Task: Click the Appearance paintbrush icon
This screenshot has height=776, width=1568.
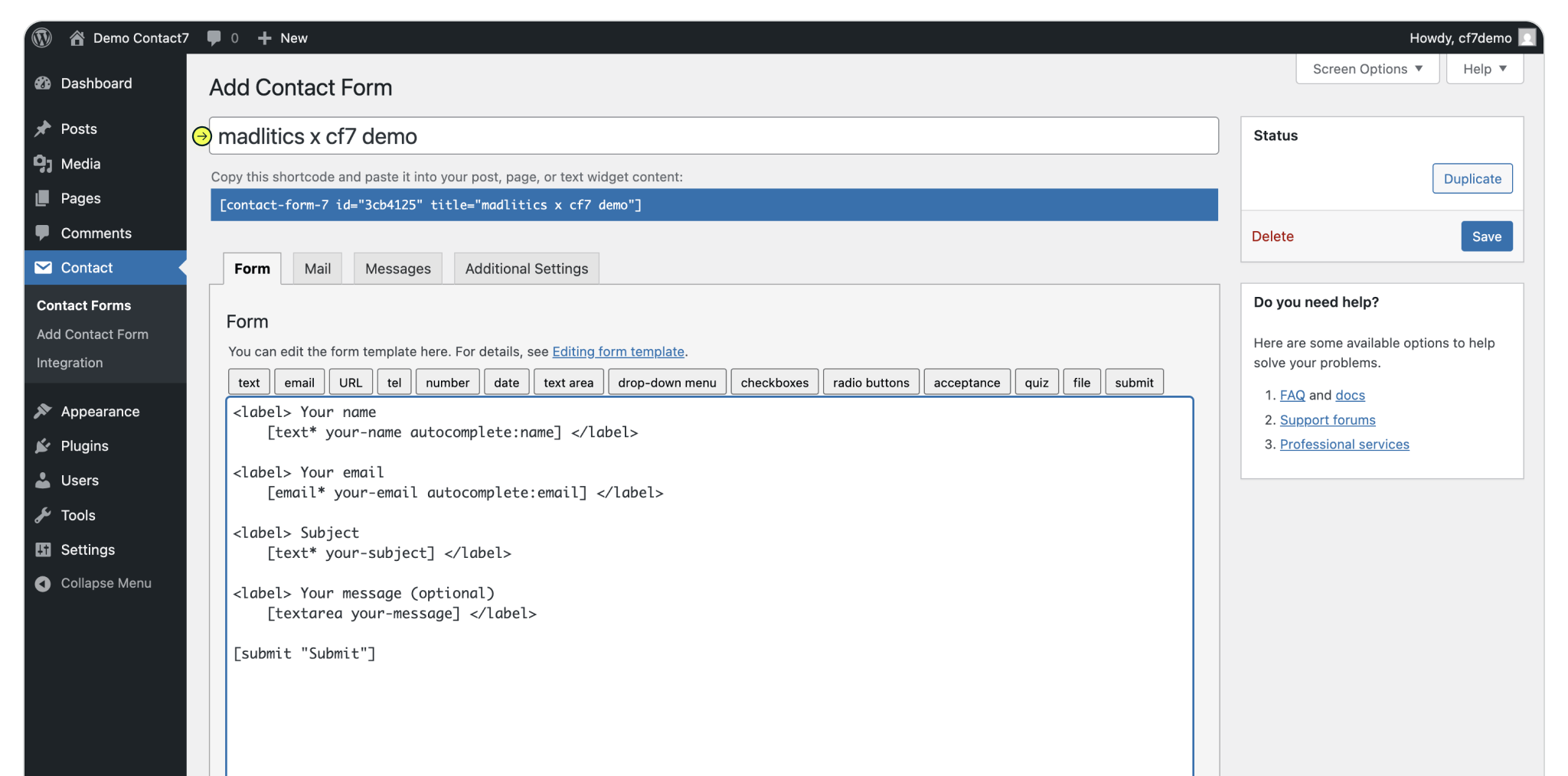Action: coord(43,411)
